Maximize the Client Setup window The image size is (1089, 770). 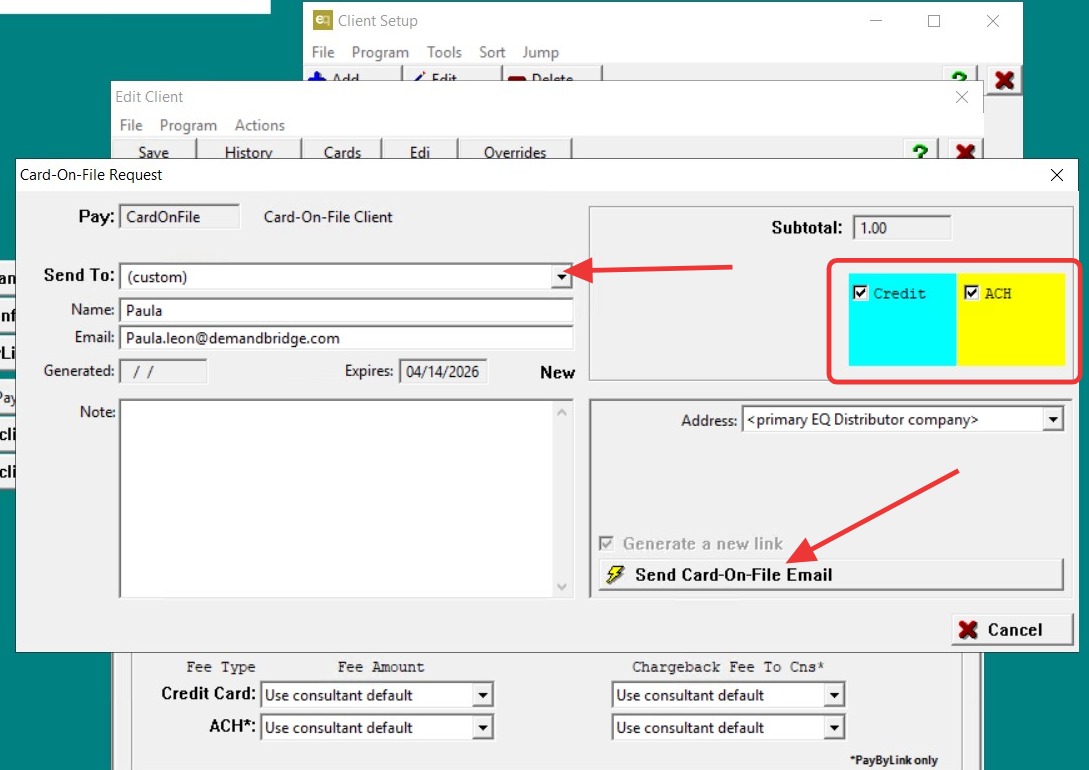point(934,21)
